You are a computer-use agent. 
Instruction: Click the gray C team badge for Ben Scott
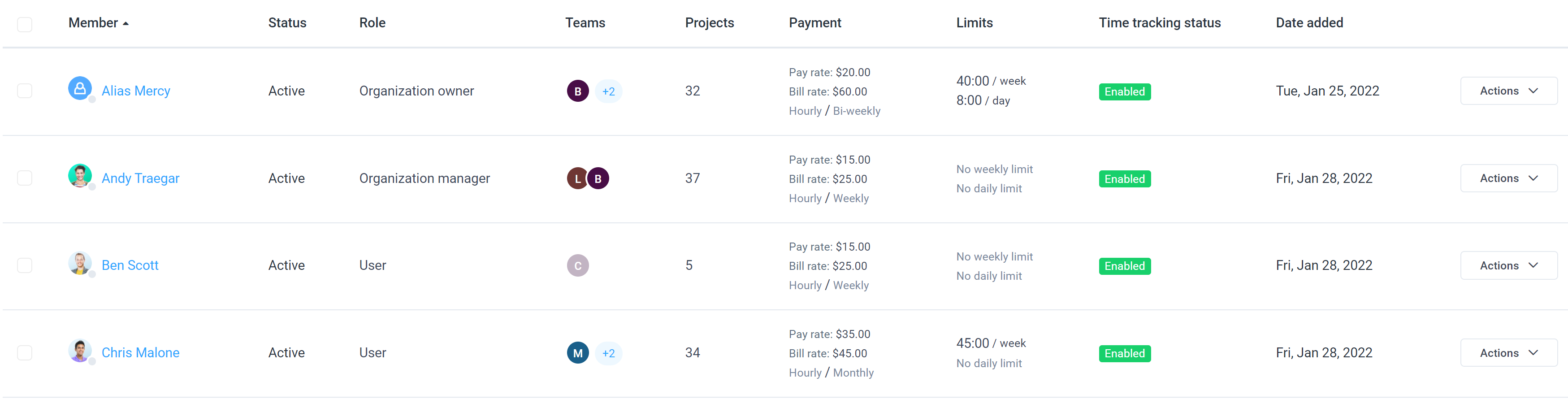578,265
